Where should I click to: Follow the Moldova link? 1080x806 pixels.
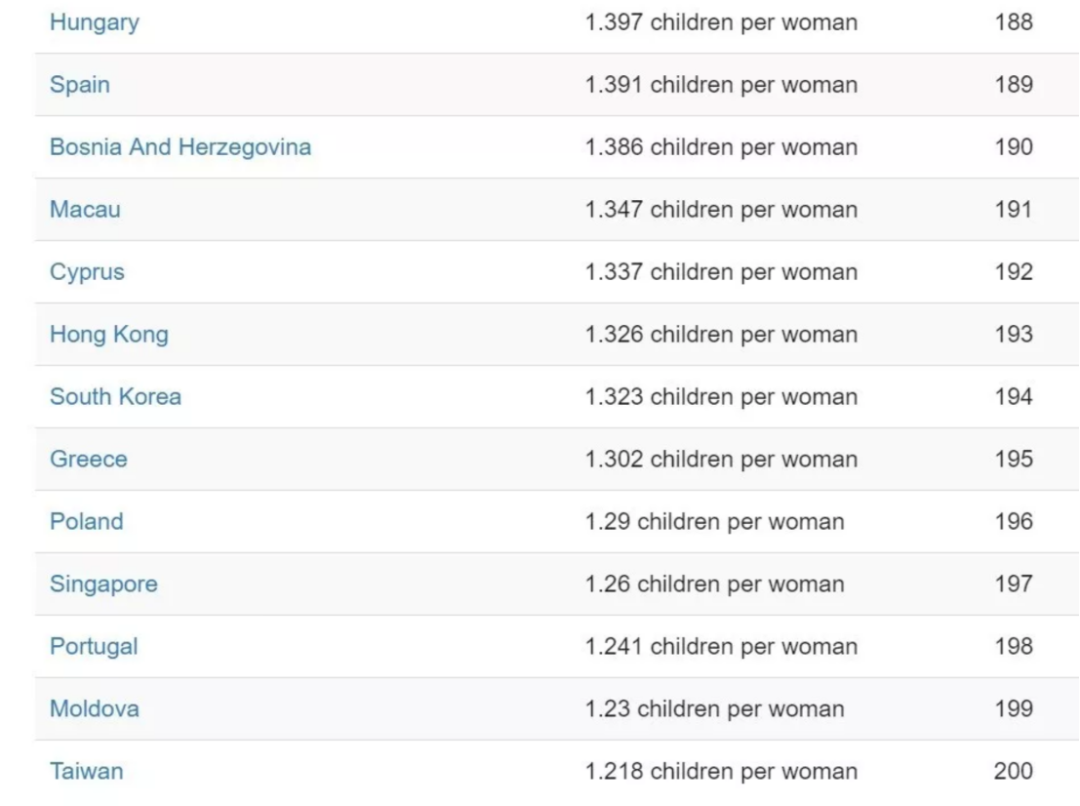point(94,709)
